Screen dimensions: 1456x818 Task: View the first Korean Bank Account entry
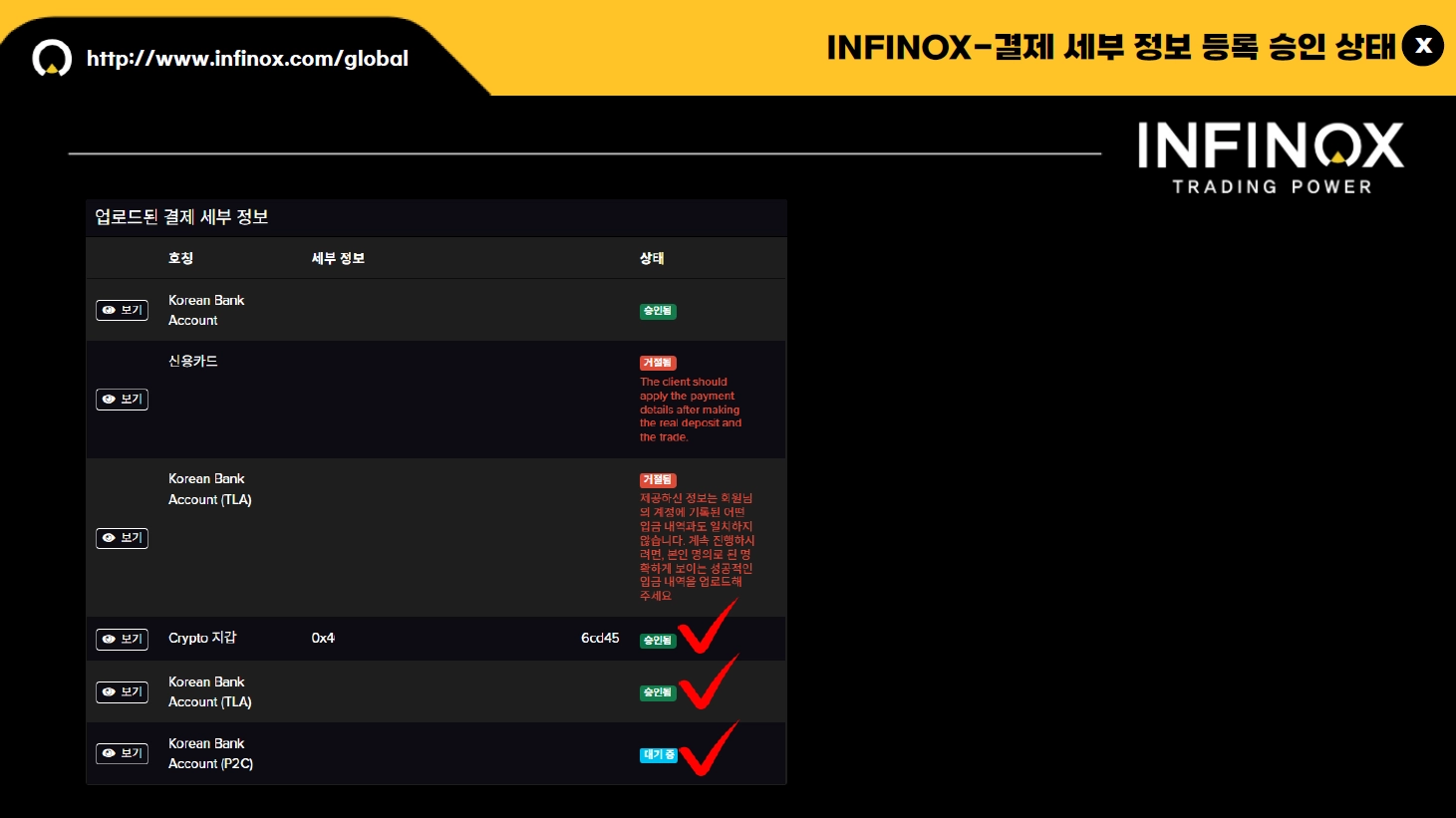click(x=122, y=311)
